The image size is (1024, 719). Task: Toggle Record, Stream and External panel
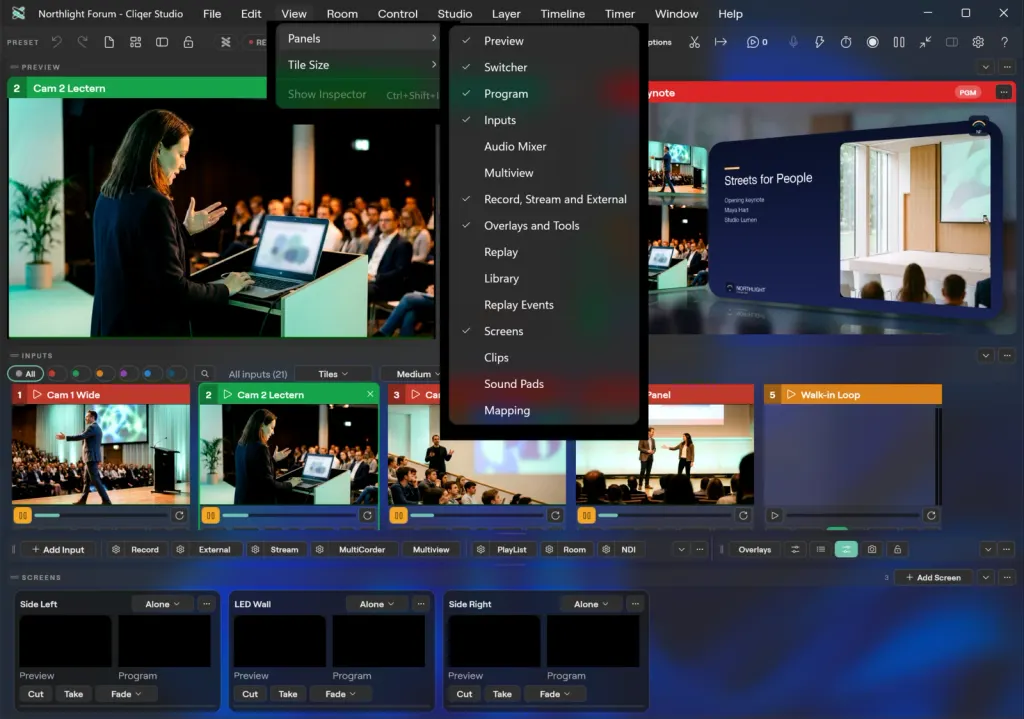tap(543, 199)
